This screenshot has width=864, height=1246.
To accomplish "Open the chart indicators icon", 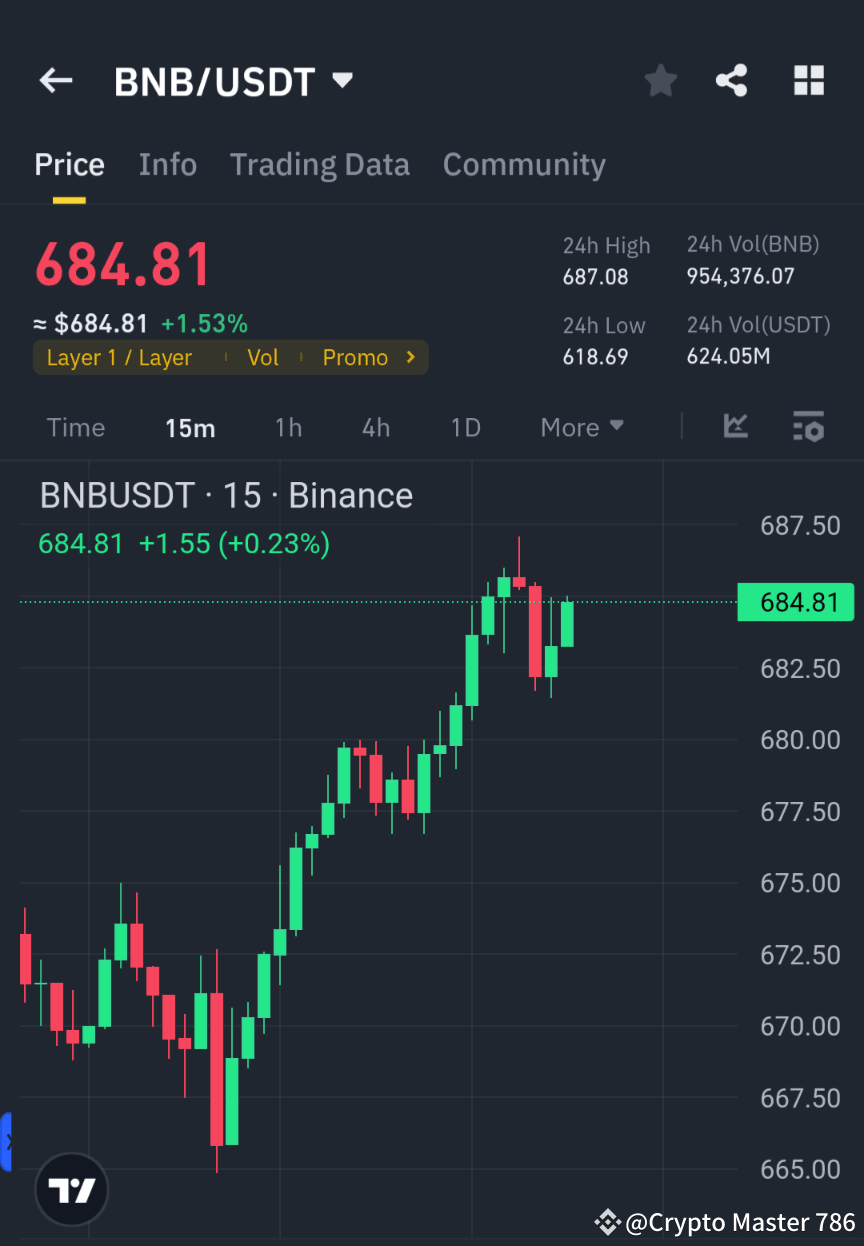I will click(x=736, y=427).
